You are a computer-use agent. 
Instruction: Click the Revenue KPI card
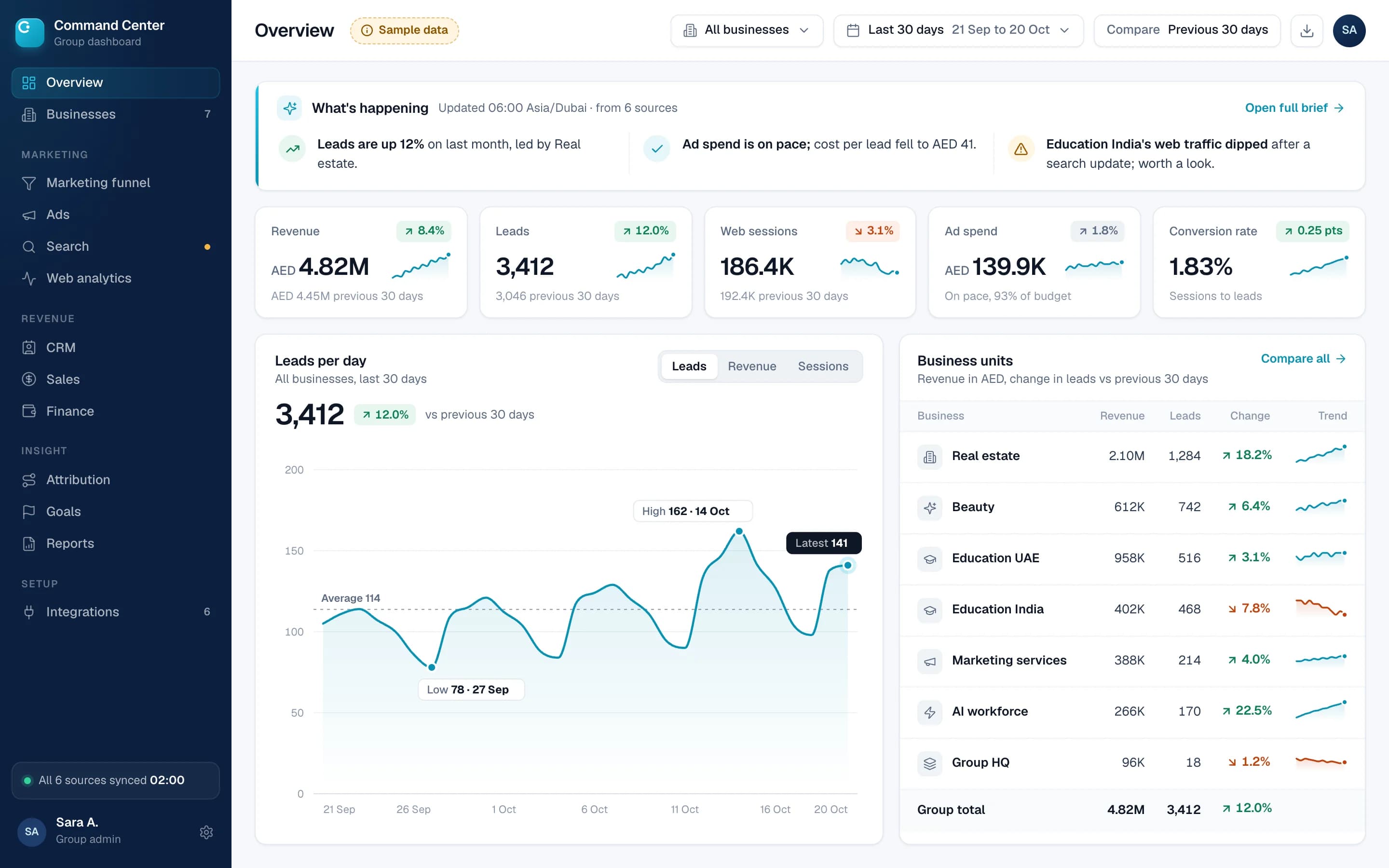pos(360,262)
